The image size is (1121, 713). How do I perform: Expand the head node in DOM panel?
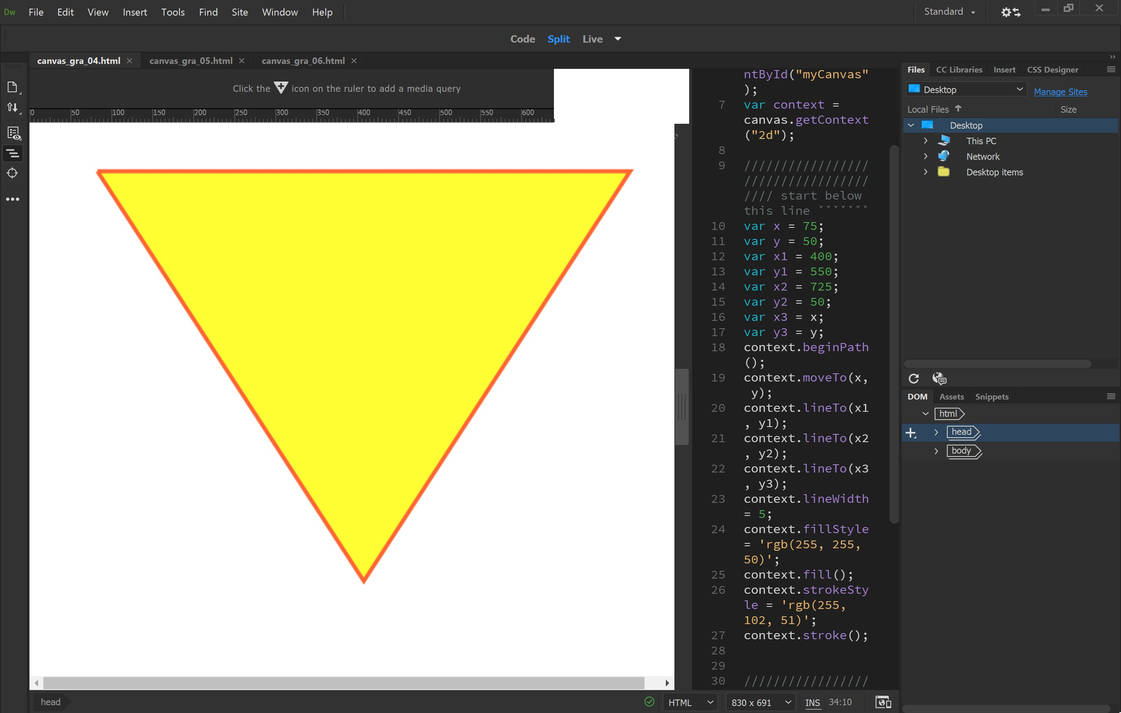(937, 432)
